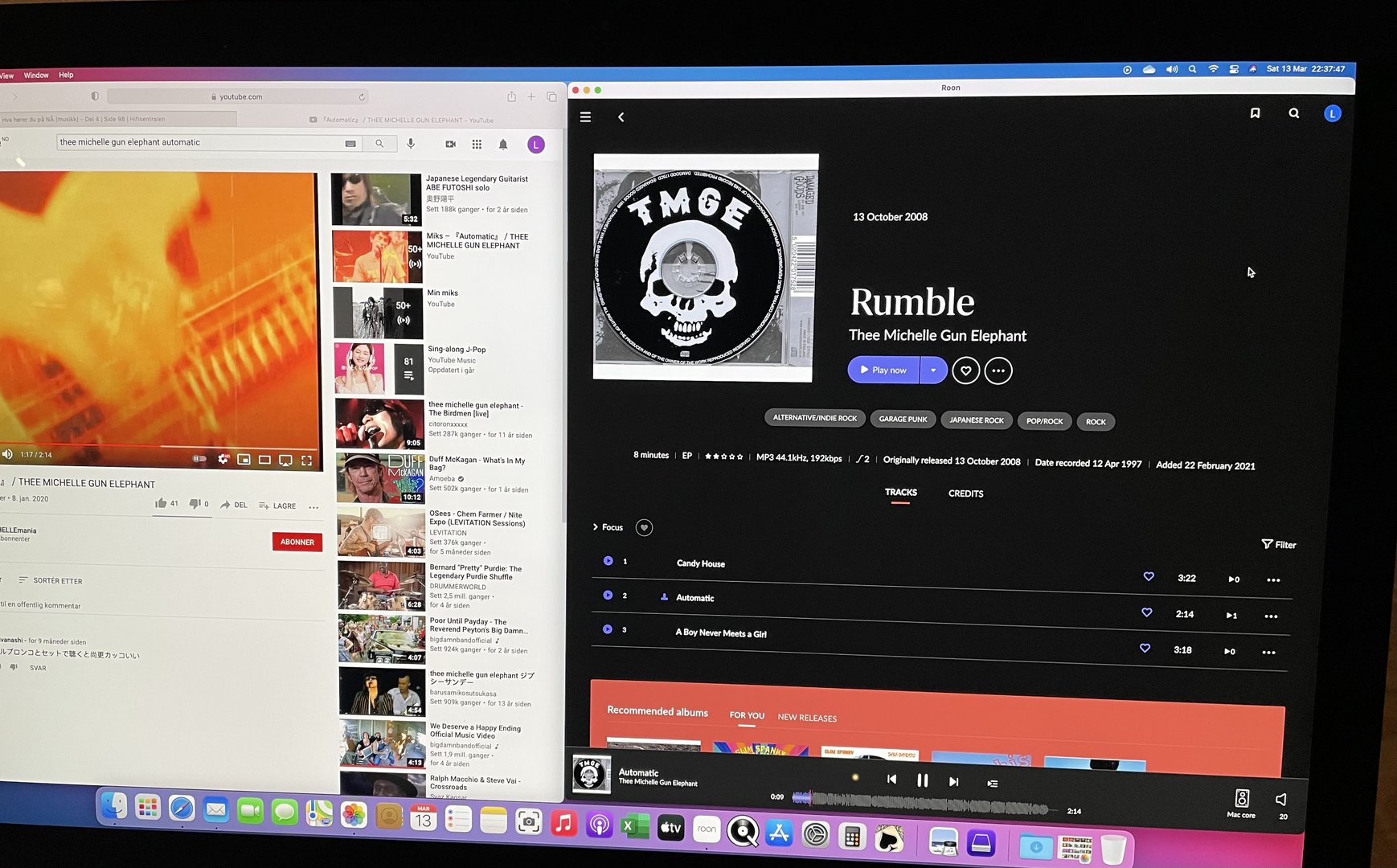Viewport: 1397px width, 868px height.
Task: Open the Window menu in menu bar
Action: 36,75
